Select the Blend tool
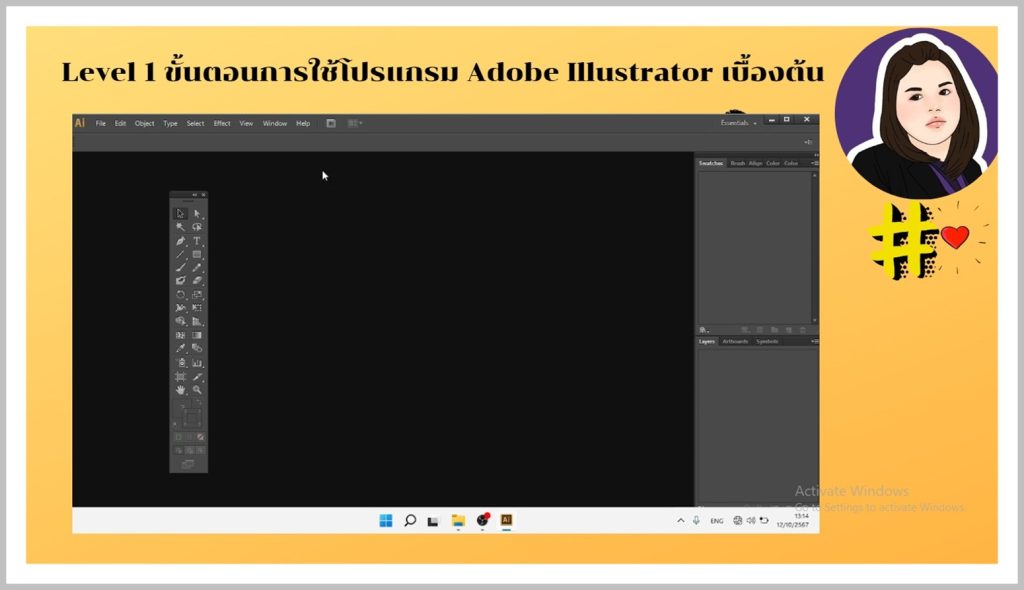This screenshot has height=590, width=1024. coord(197,348)
